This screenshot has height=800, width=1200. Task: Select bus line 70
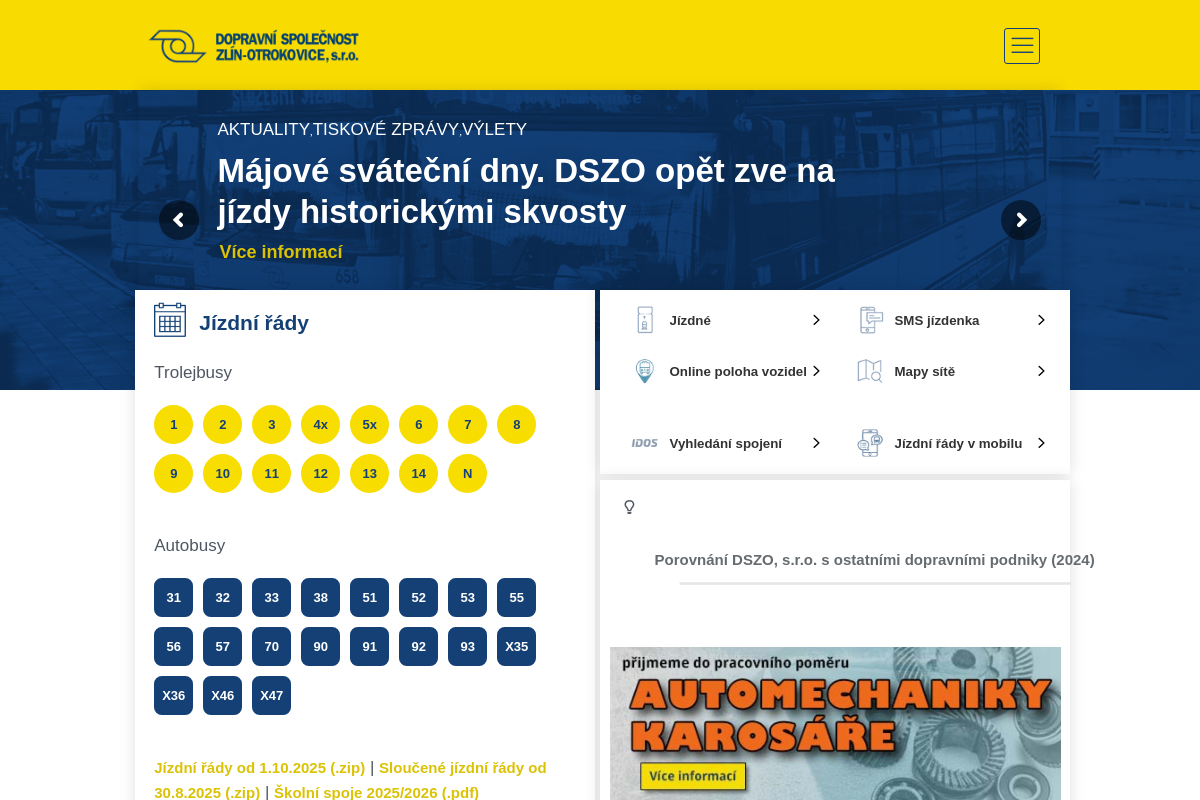pos(271,646)
